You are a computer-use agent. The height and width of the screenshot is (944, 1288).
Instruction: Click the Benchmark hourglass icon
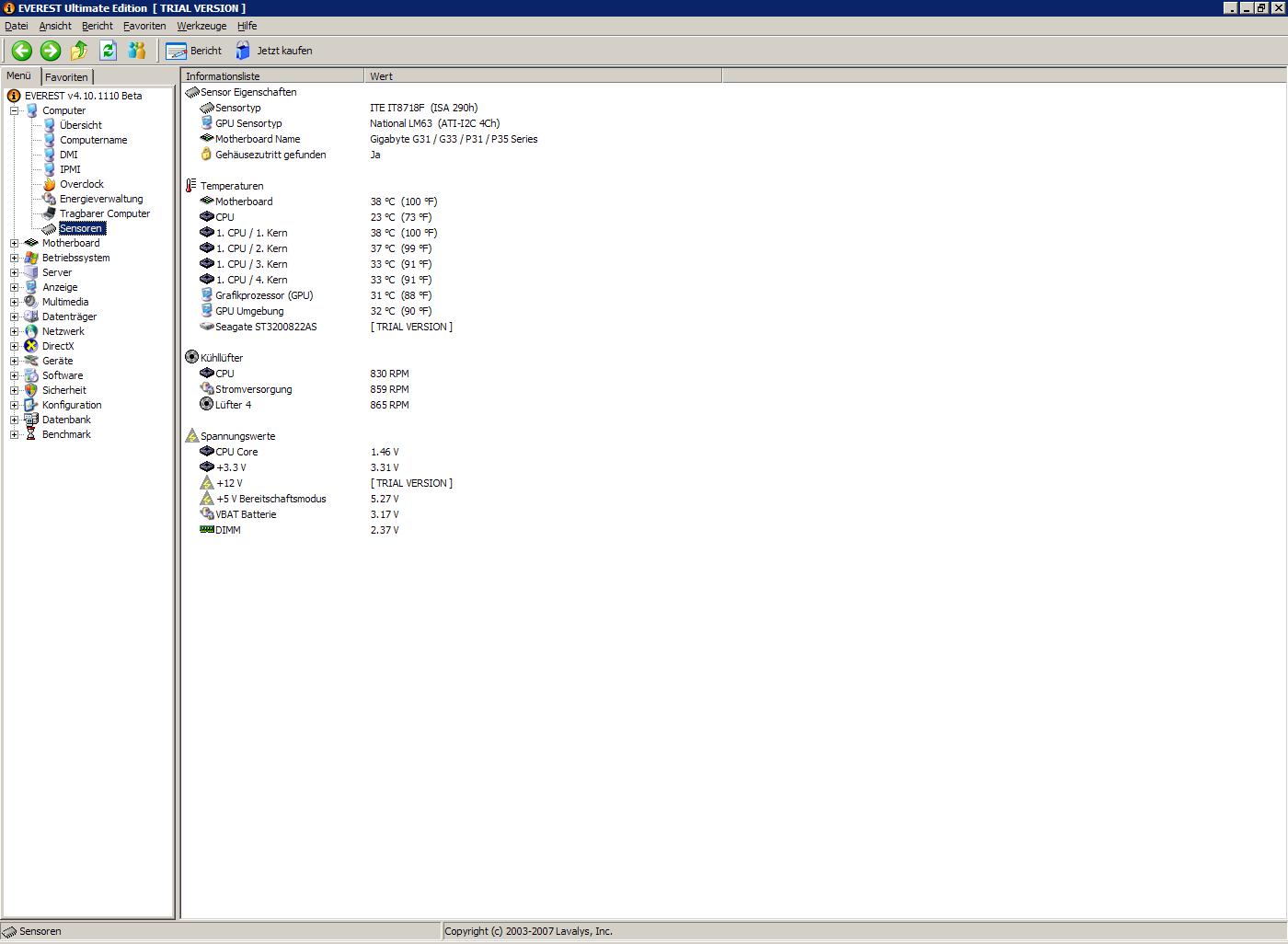(x=31, y=434)
